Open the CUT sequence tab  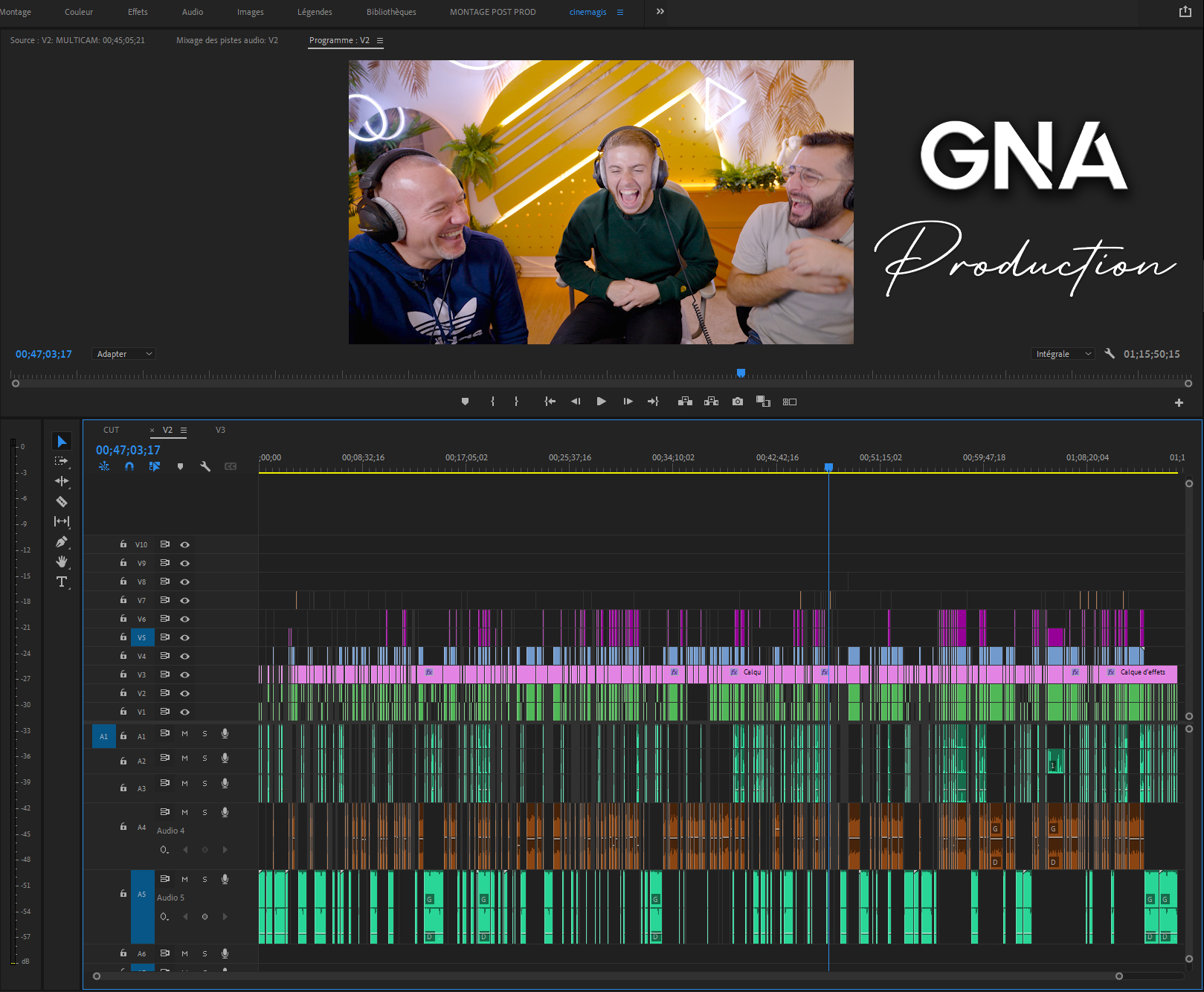click(111, 430)
